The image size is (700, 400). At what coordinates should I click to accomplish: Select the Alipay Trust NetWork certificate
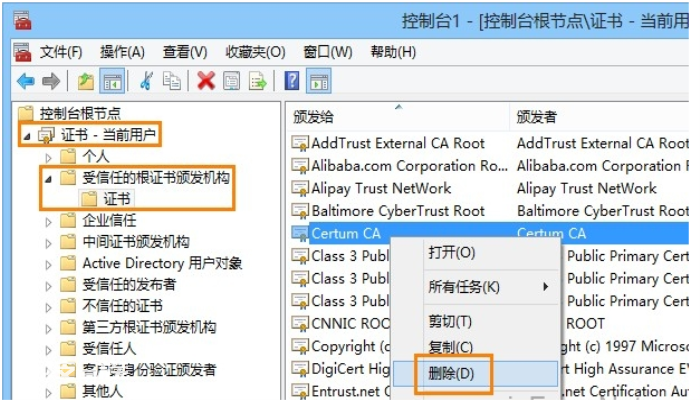[x=381, y=188]
